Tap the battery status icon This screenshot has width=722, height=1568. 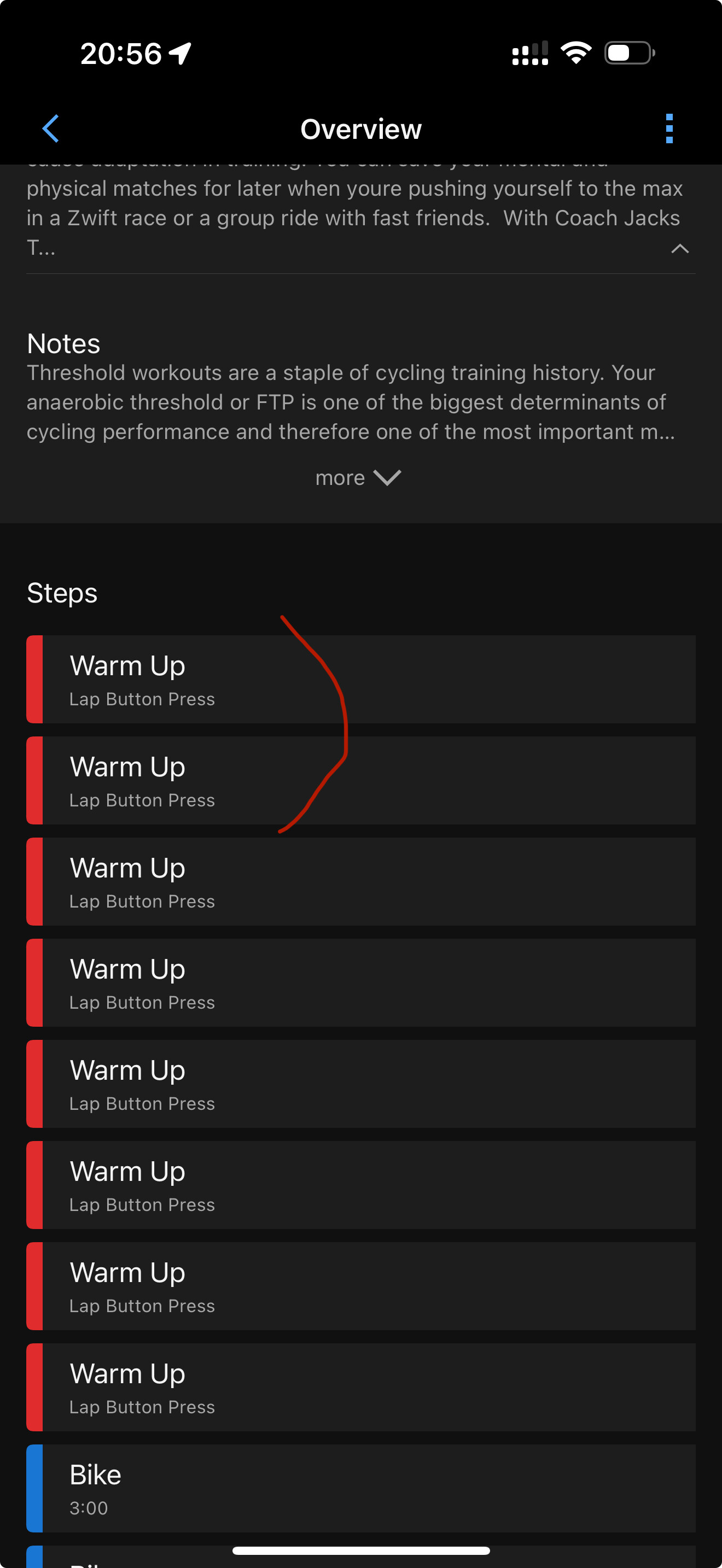click(x=629, y=53)
